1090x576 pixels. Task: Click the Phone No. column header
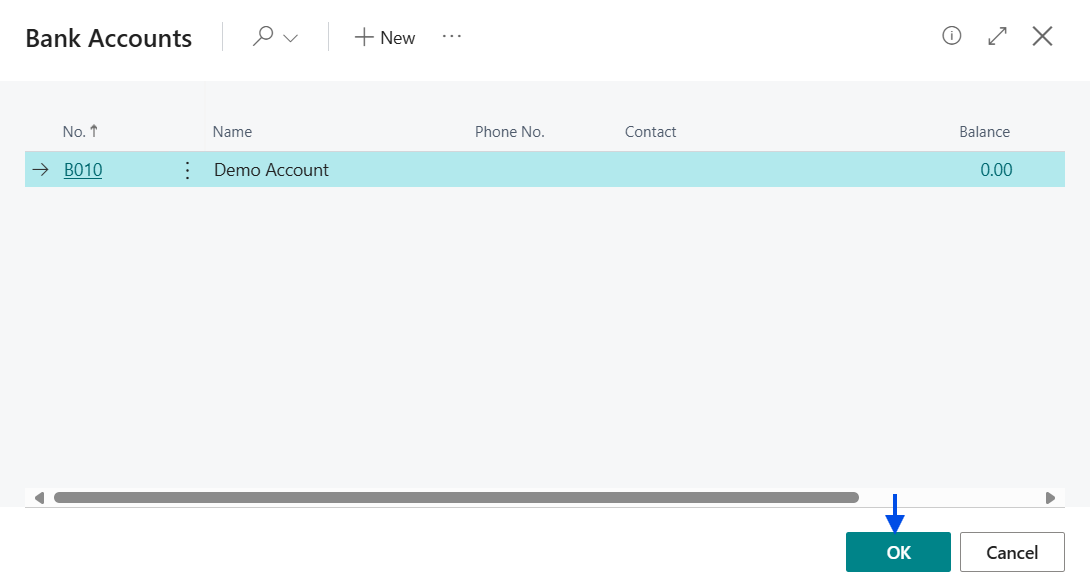[509, 132]
